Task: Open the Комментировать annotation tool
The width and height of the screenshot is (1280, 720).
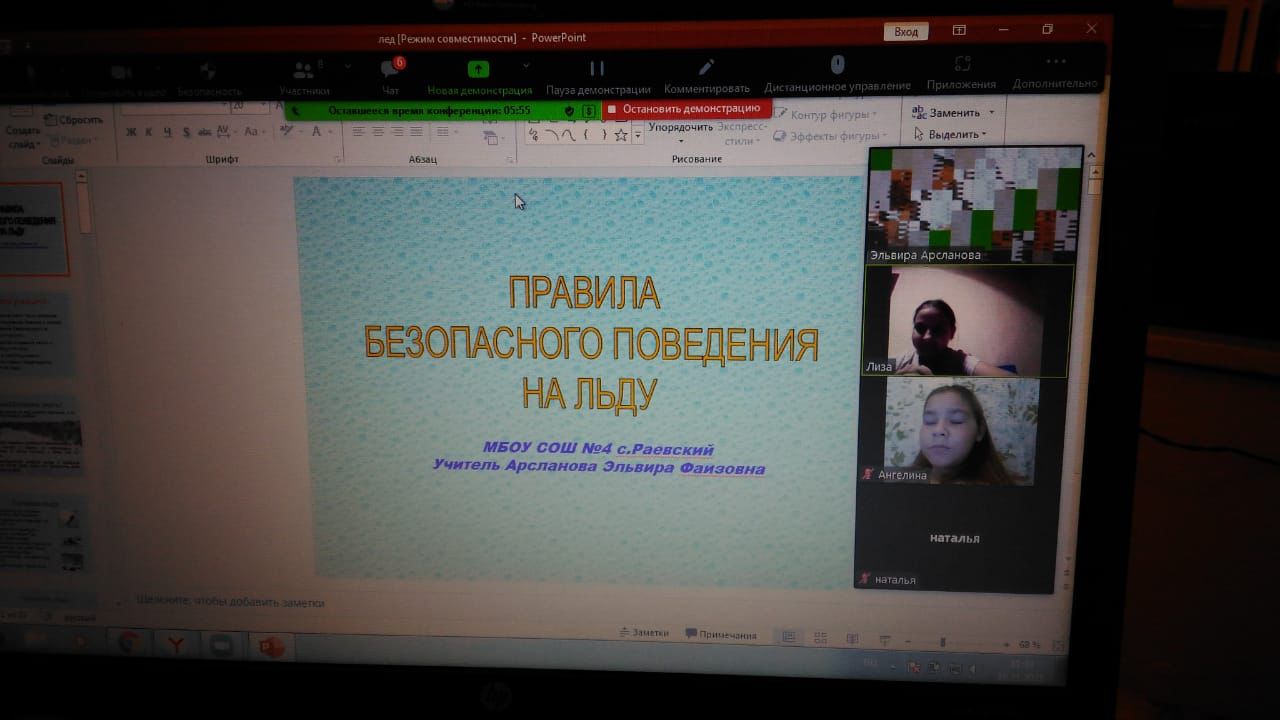Action: (x=706, y=68)
